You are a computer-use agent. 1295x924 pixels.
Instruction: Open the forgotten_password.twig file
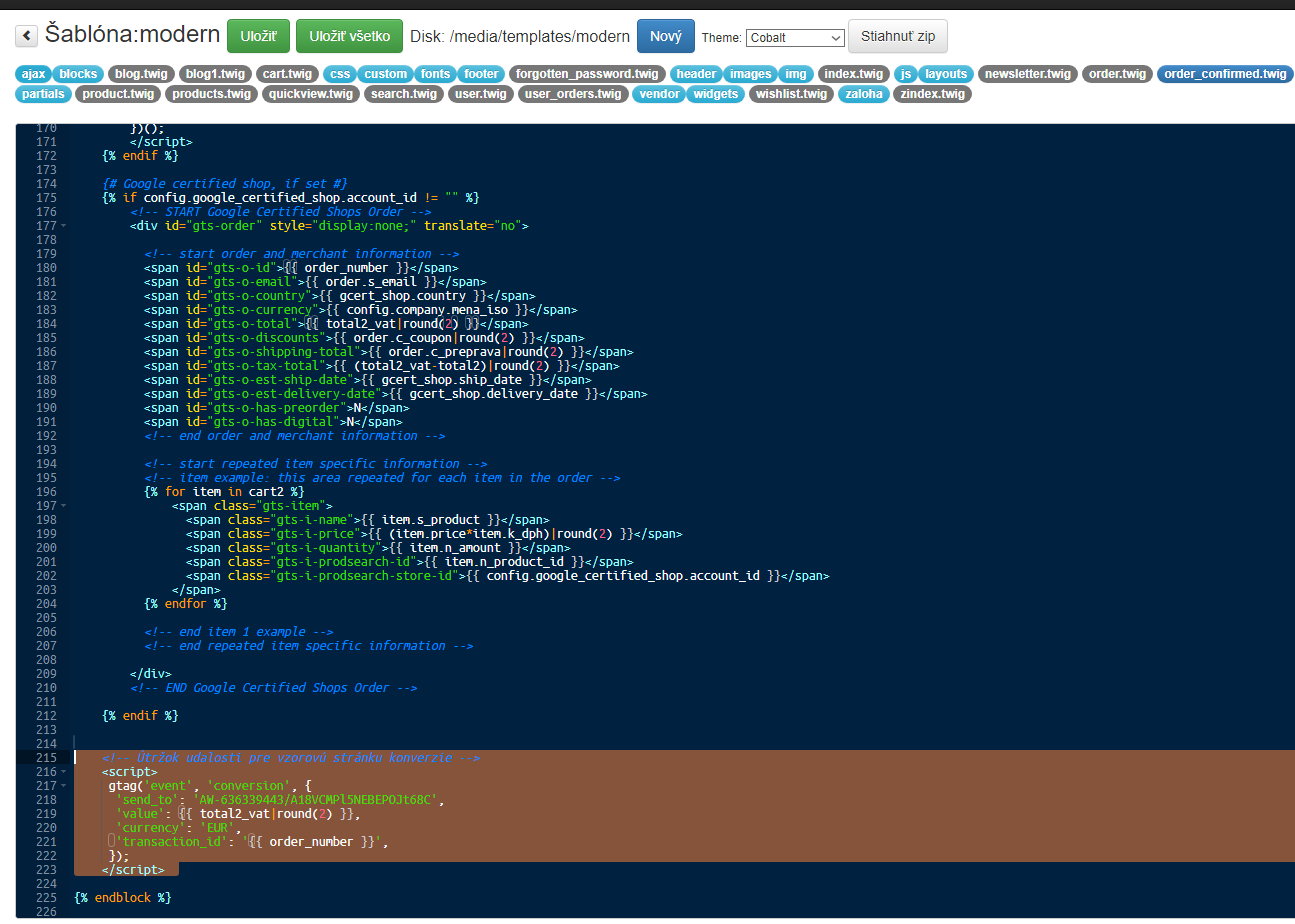pos(588,74)
